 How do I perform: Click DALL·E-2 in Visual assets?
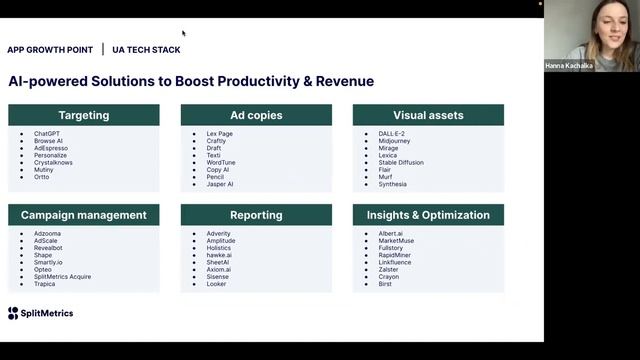(391, 133)
